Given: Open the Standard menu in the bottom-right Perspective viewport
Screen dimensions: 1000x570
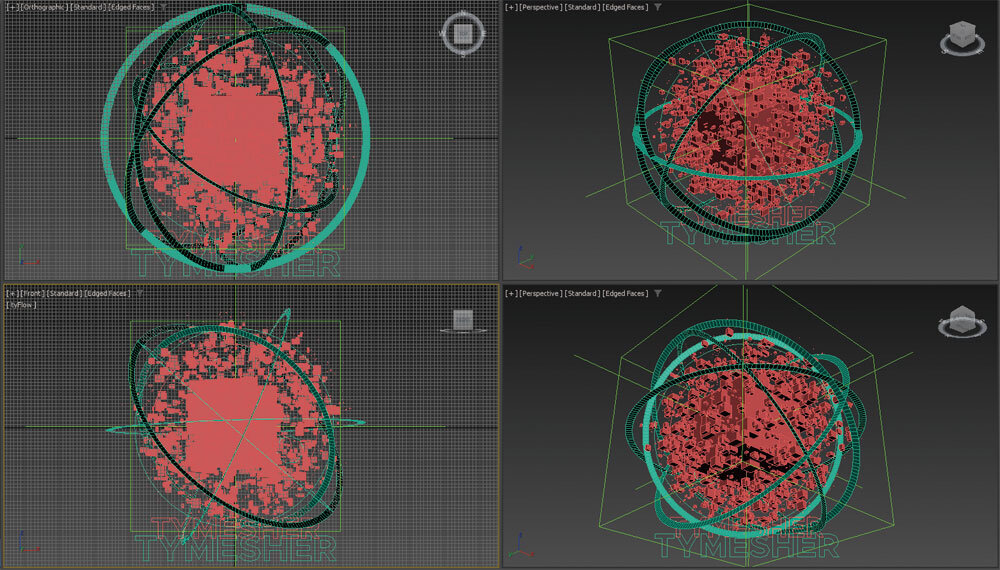Looking at the screenshot, I should tap(582, 293).
